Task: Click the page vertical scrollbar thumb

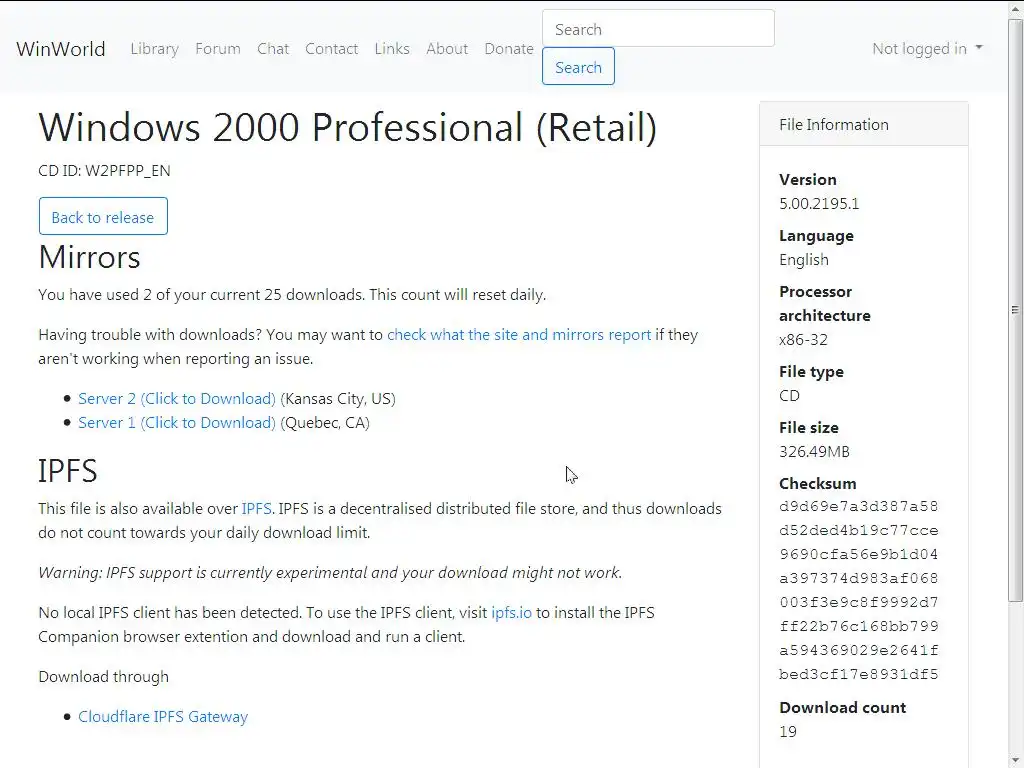Action: pyautogui.click(x=1015, y=310)
